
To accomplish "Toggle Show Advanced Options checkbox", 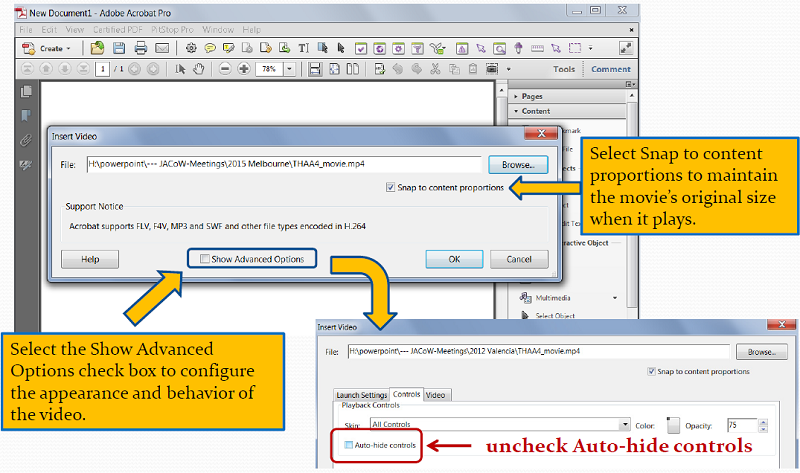I will [205, 259].
